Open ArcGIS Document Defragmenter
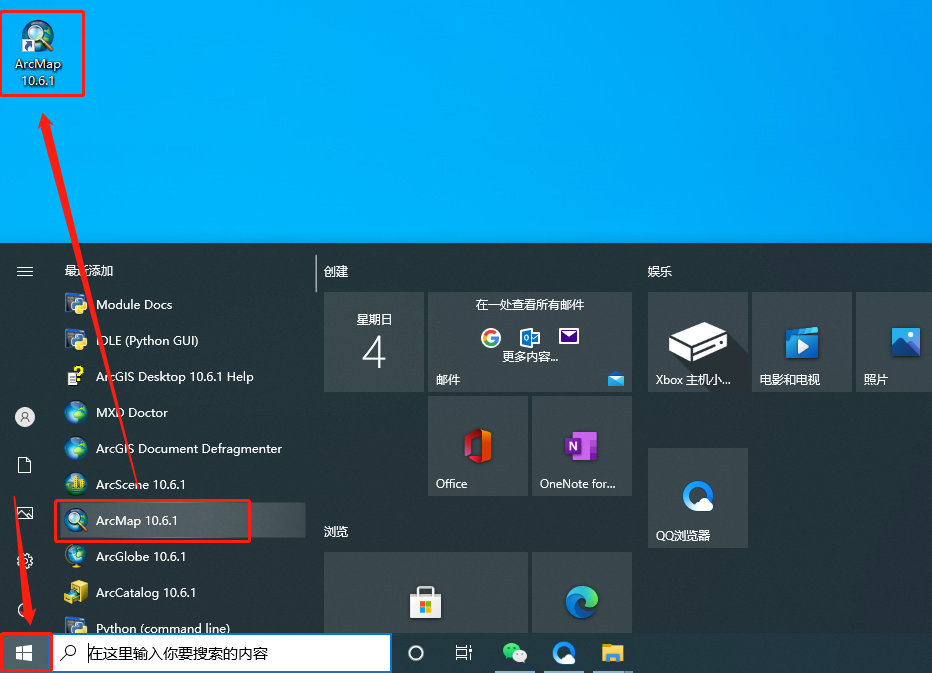Screen dimensions: 932x673 tap(181, 448)
